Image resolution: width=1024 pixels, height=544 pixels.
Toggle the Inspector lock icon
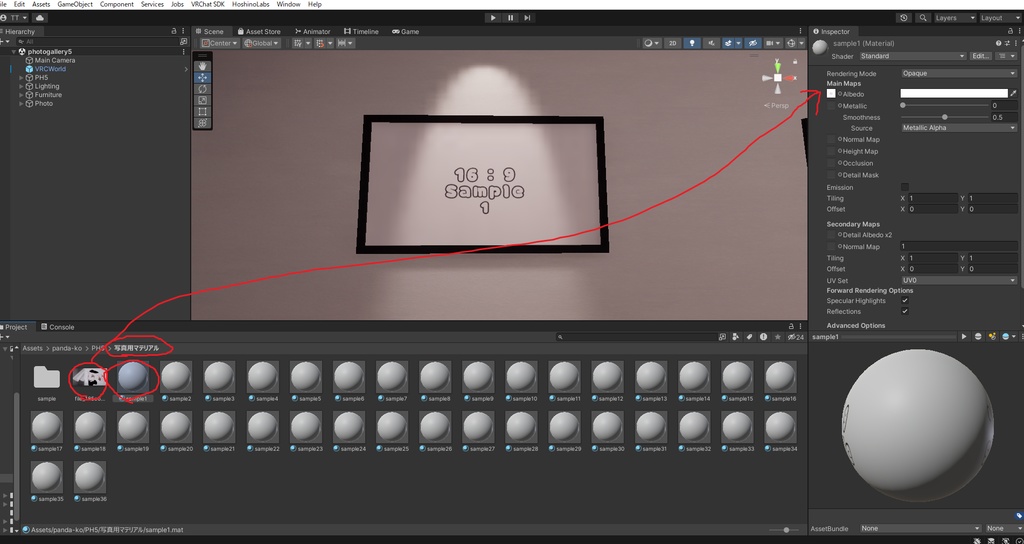pos(1008,31)
